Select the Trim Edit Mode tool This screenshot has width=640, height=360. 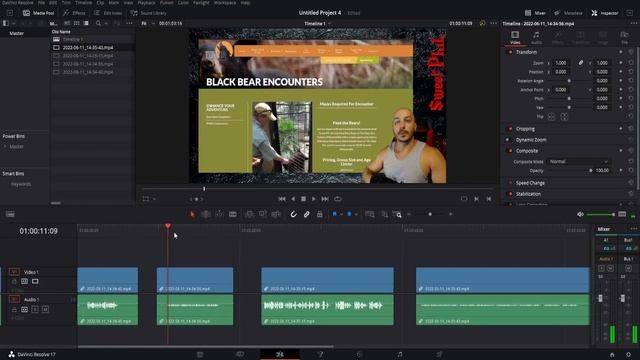click(206, 214)
